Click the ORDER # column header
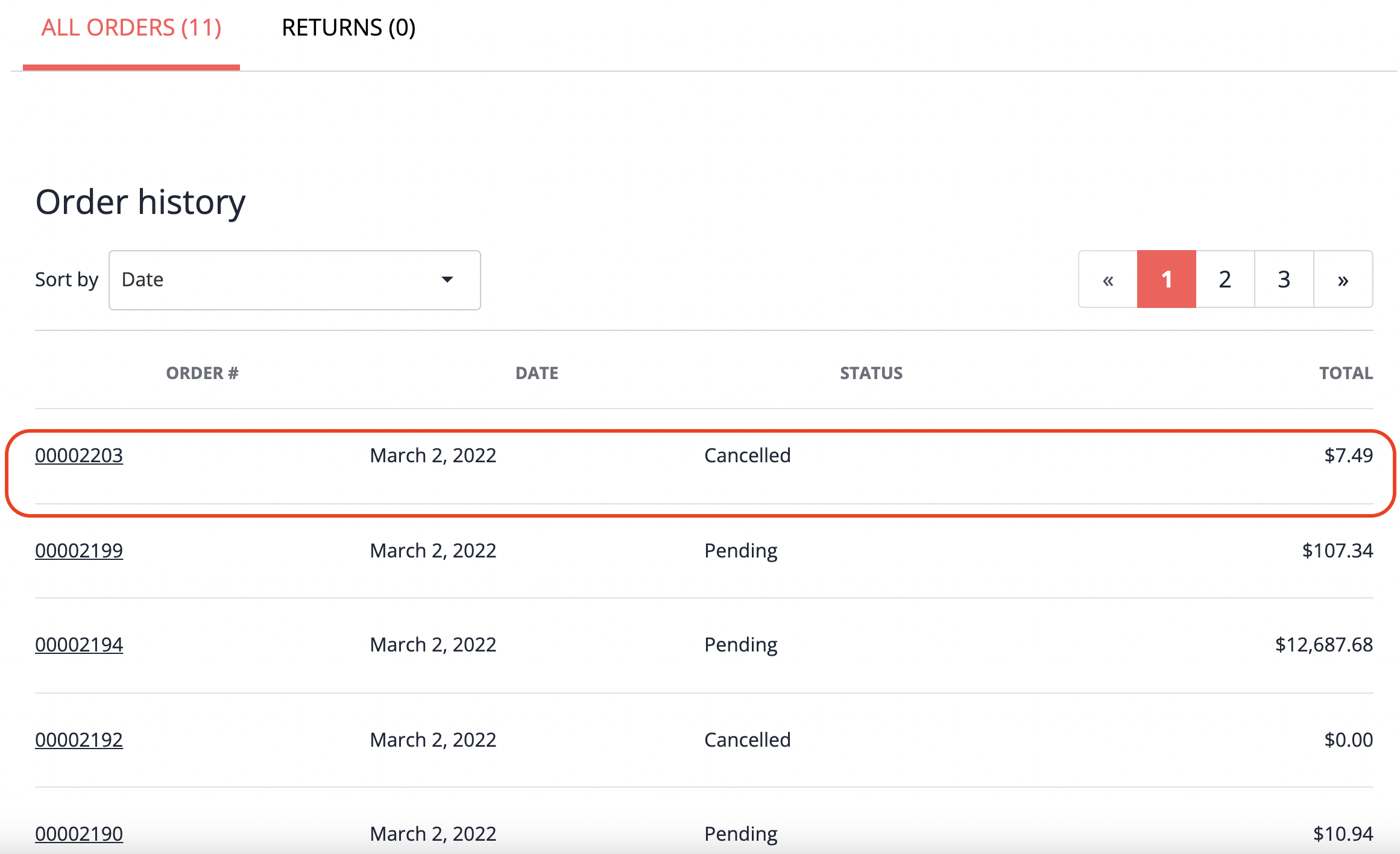 tap(203, 372)
